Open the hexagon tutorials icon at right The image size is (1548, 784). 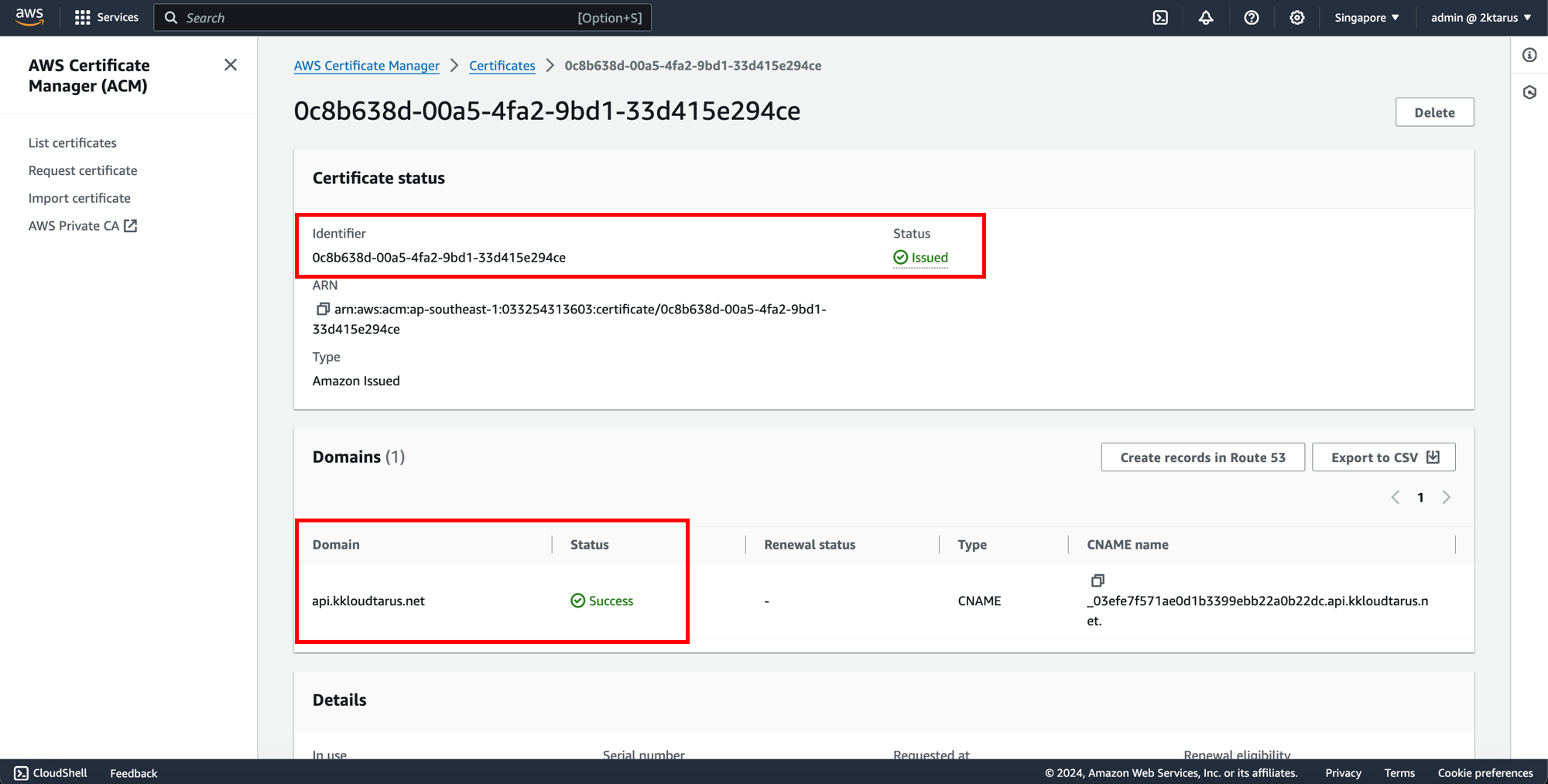point(1529,93)
